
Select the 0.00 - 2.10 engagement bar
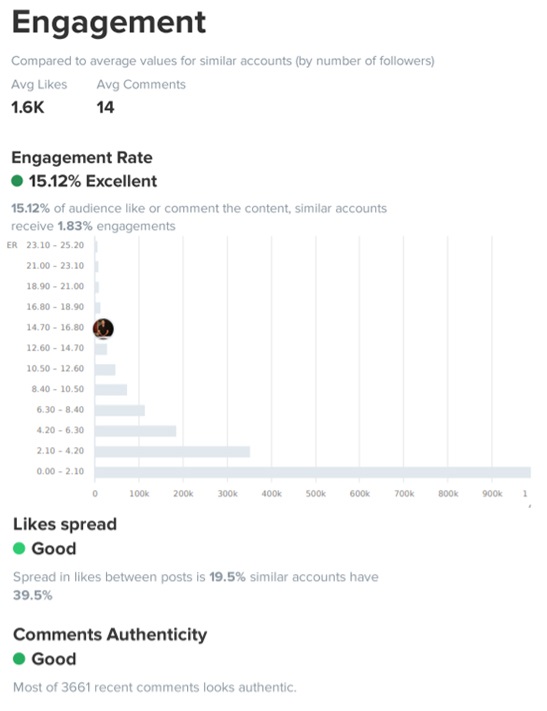coord(313,472)
